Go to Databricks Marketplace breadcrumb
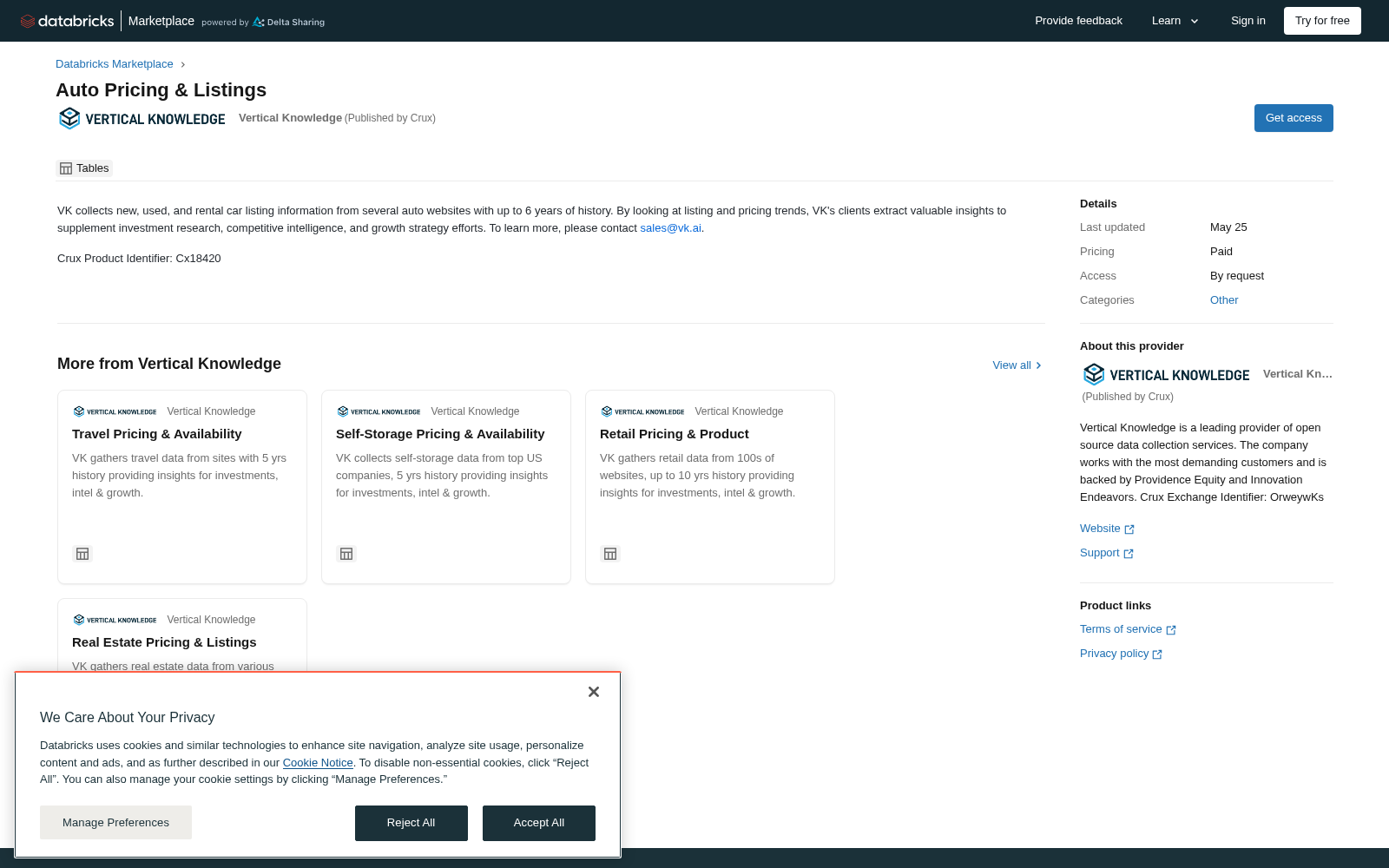Image resolution: width=1389 pixels, height=868 pixels. (115, 64)
